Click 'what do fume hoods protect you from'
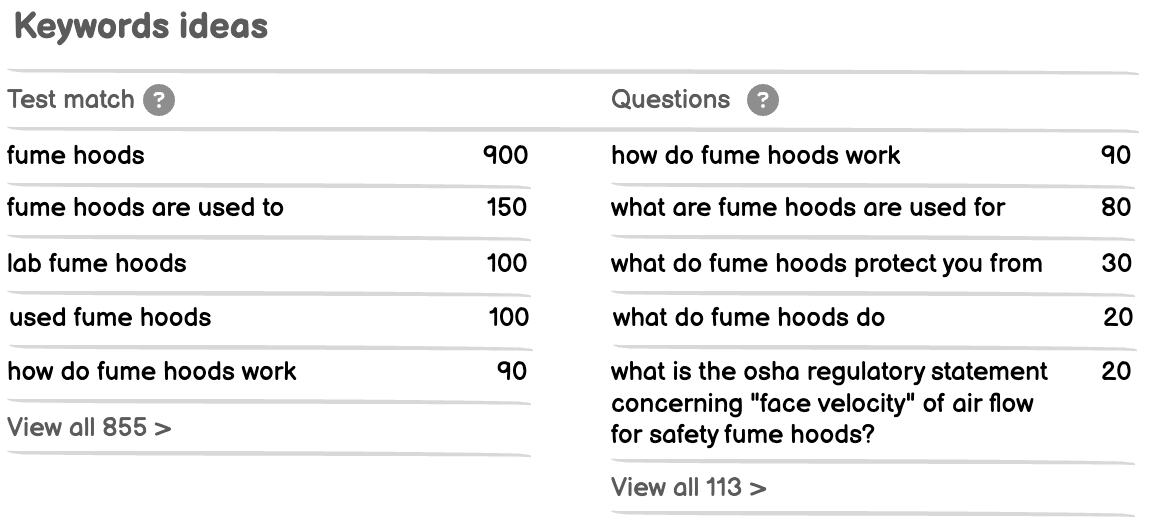The height and width of the screenshot is (531, 1156). click(826, 263)
